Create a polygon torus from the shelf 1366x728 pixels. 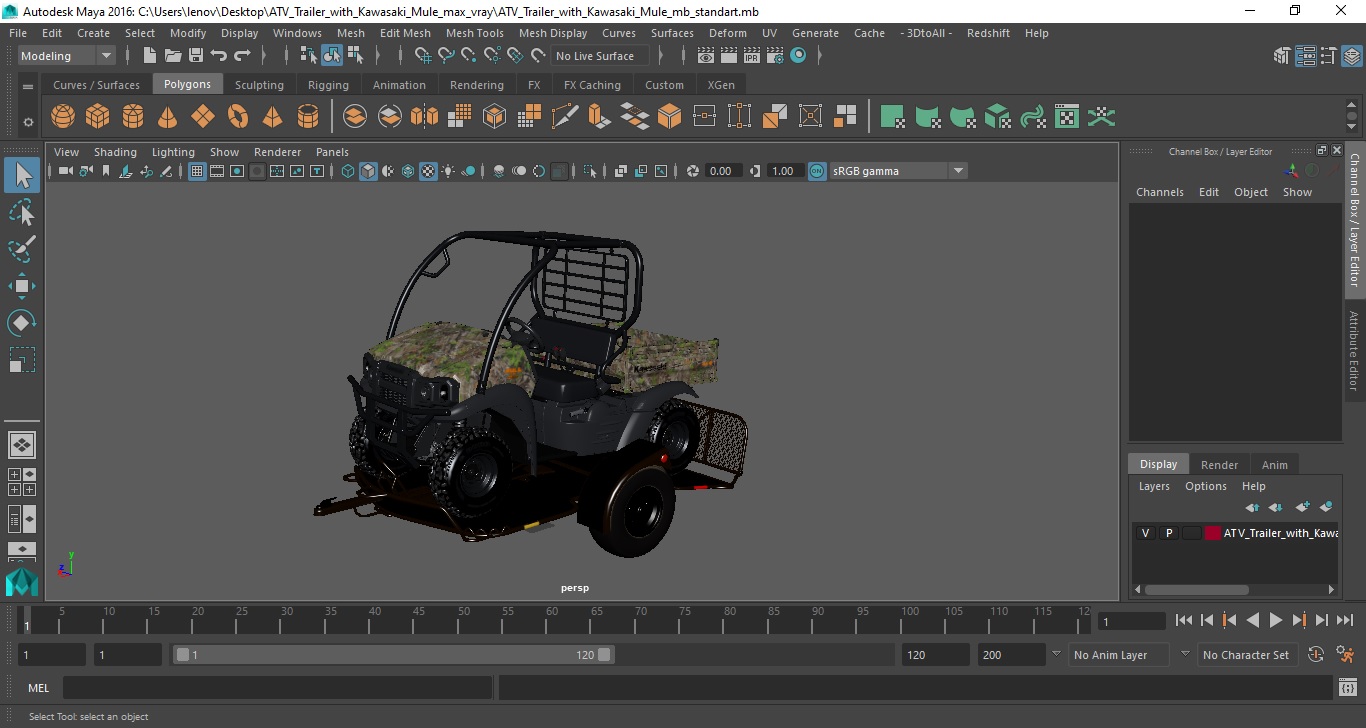click(238, 117)
